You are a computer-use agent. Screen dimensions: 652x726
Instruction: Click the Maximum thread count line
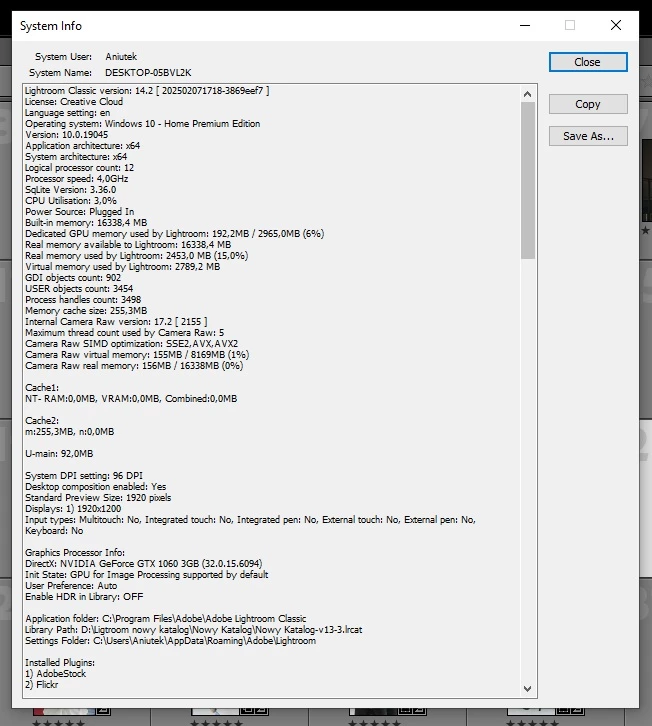pyautogui.click(x=125, y=333)
